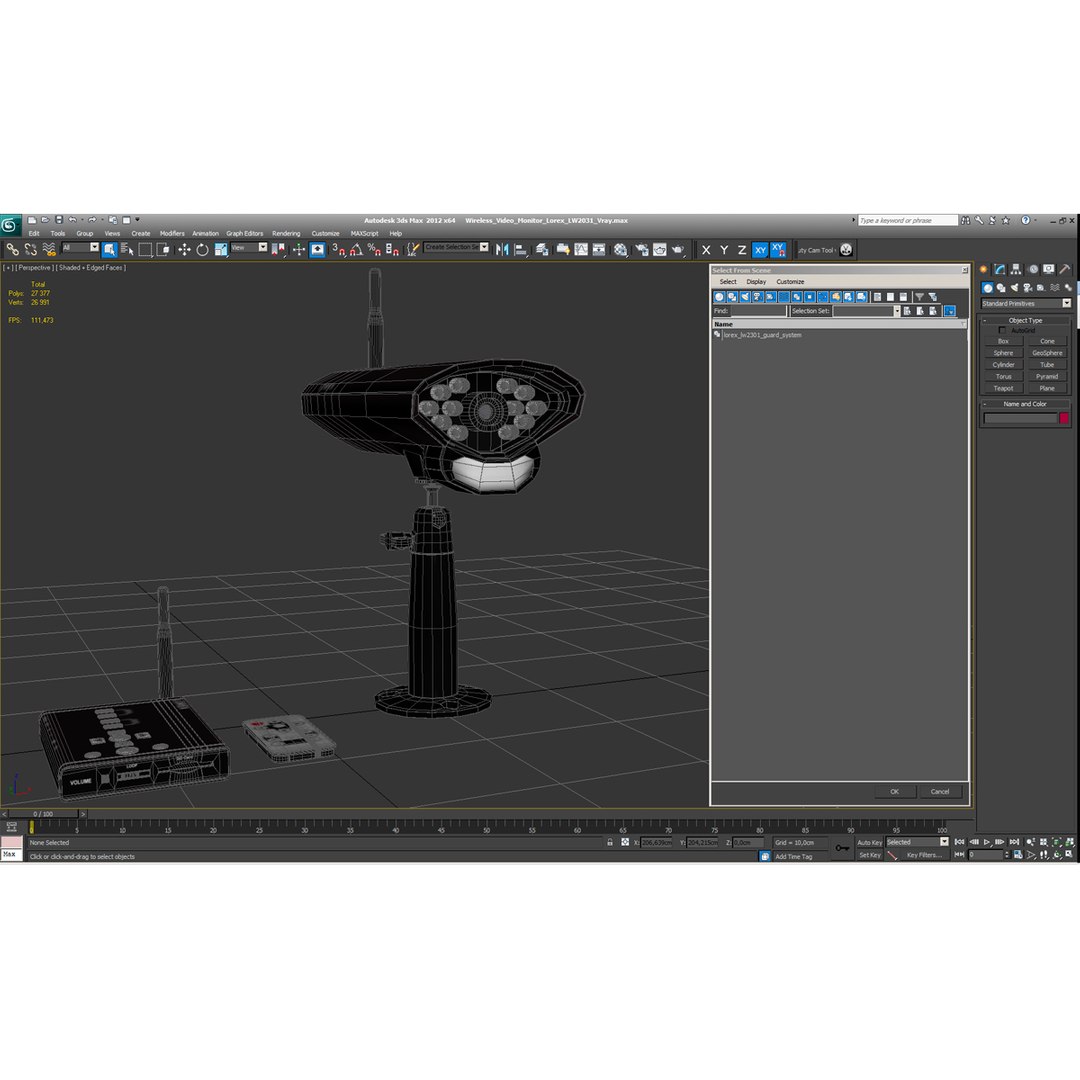Open the View reference coordinate dropdown
1080x1080 pixels.
point(249,247)
